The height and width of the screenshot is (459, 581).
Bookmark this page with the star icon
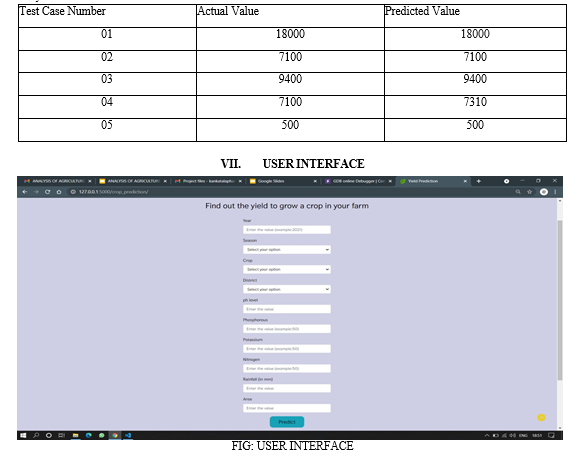pyautogui.click(x=529, y=192)
